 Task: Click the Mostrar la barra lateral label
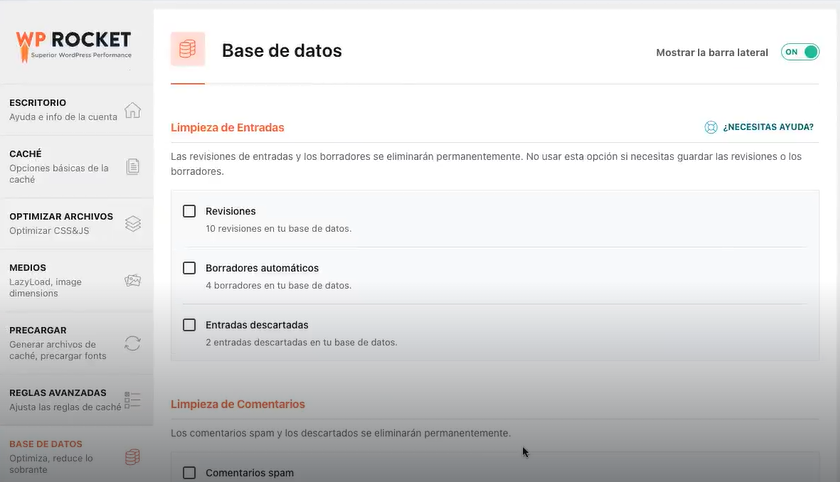pyautogui.click(x=712, y=52)
